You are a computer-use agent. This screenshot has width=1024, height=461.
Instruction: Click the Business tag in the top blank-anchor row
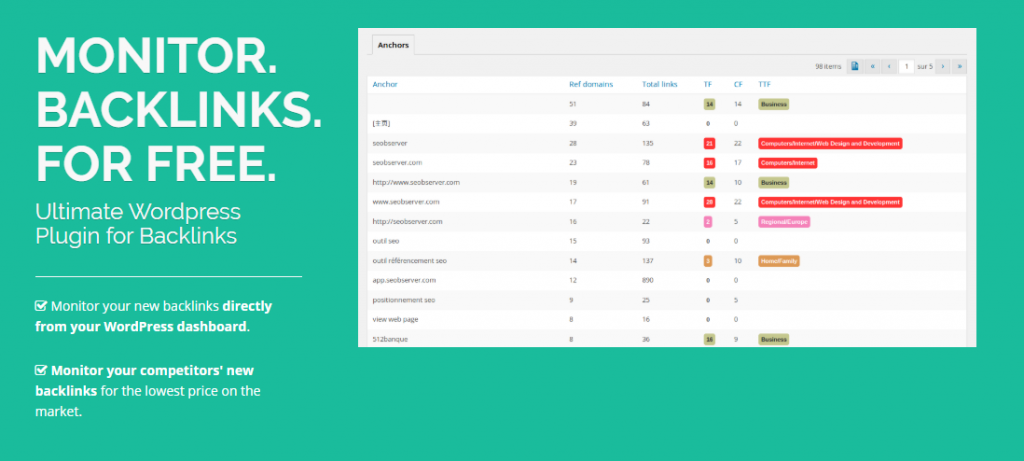pos(773,104)
